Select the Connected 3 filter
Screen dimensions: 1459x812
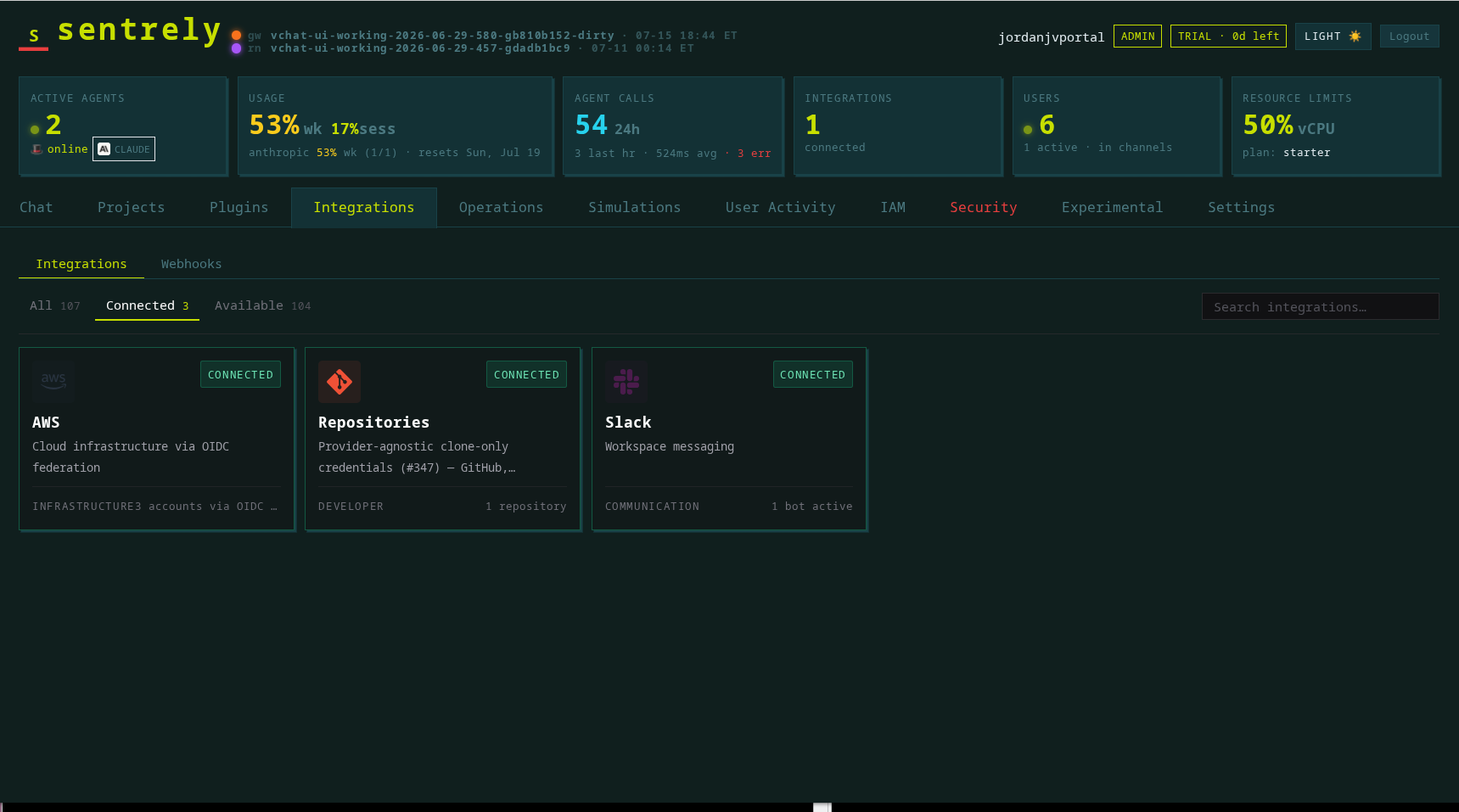click(x=147, y=305)
